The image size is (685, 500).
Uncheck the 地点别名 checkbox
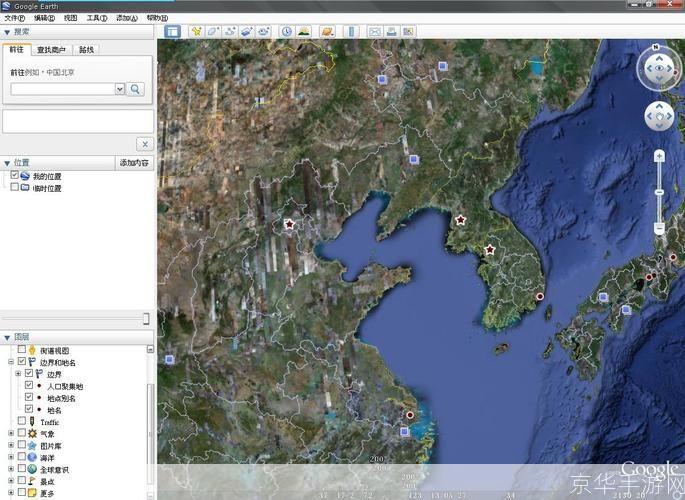[29, 397]
